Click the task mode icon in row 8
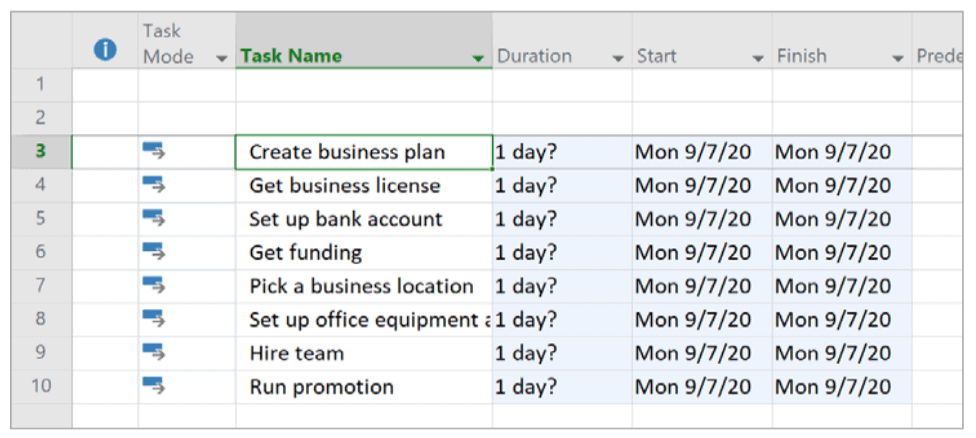This screenshot has height=438, width=976. (x=153, y=319)
